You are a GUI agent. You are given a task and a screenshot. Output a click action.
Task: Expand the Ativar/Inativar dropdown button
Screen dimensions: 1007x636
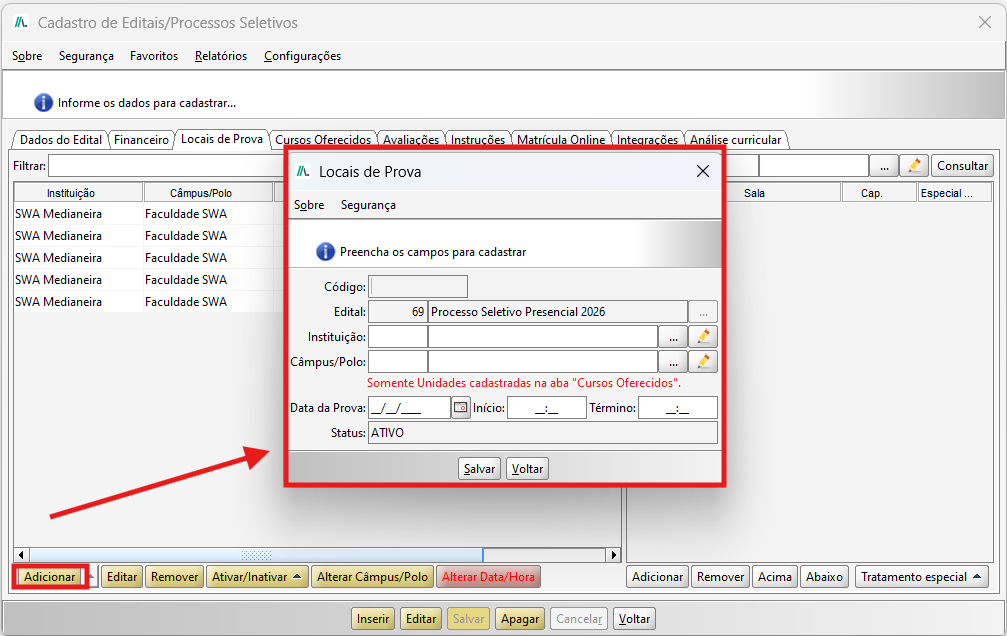(297, 577)
